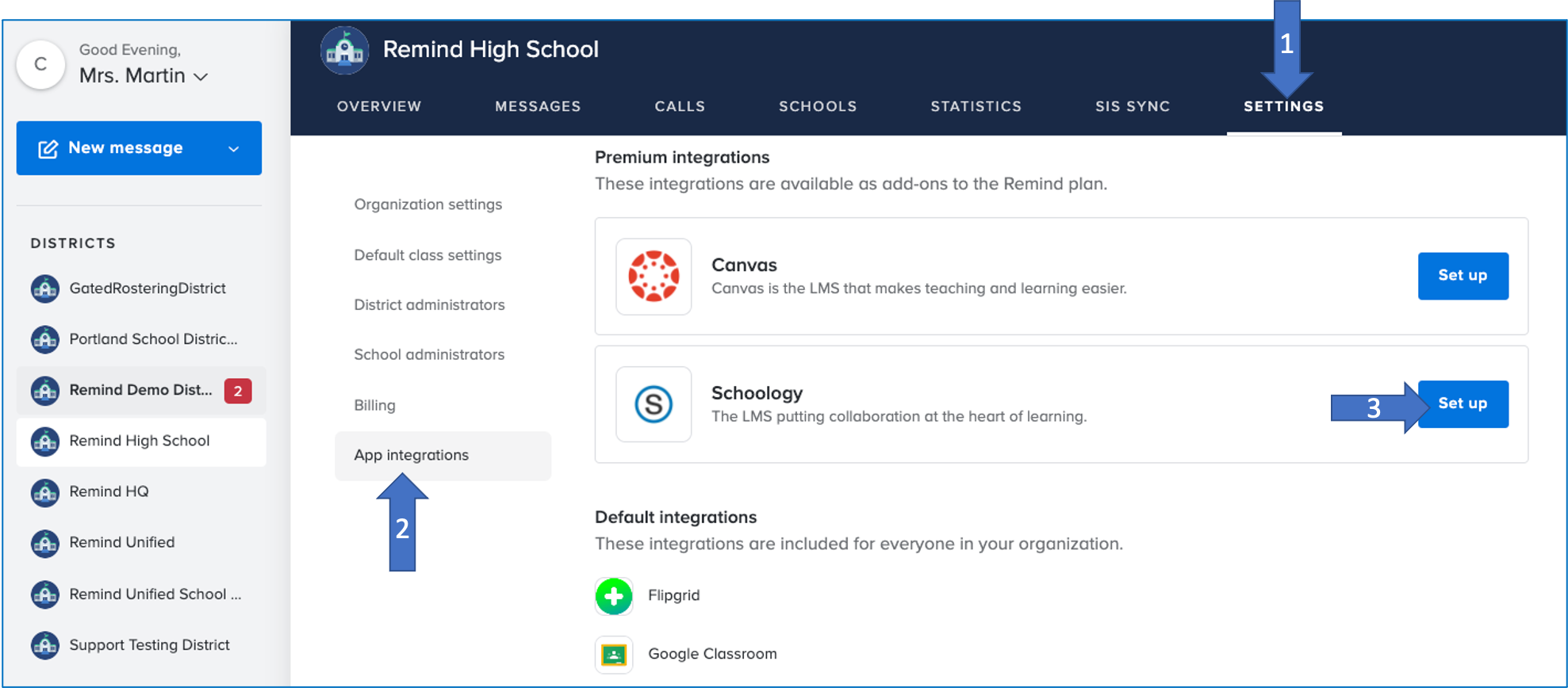View the Statistics tab
The height and width of the screenshot is (688, 1568).
click(976, 106)
